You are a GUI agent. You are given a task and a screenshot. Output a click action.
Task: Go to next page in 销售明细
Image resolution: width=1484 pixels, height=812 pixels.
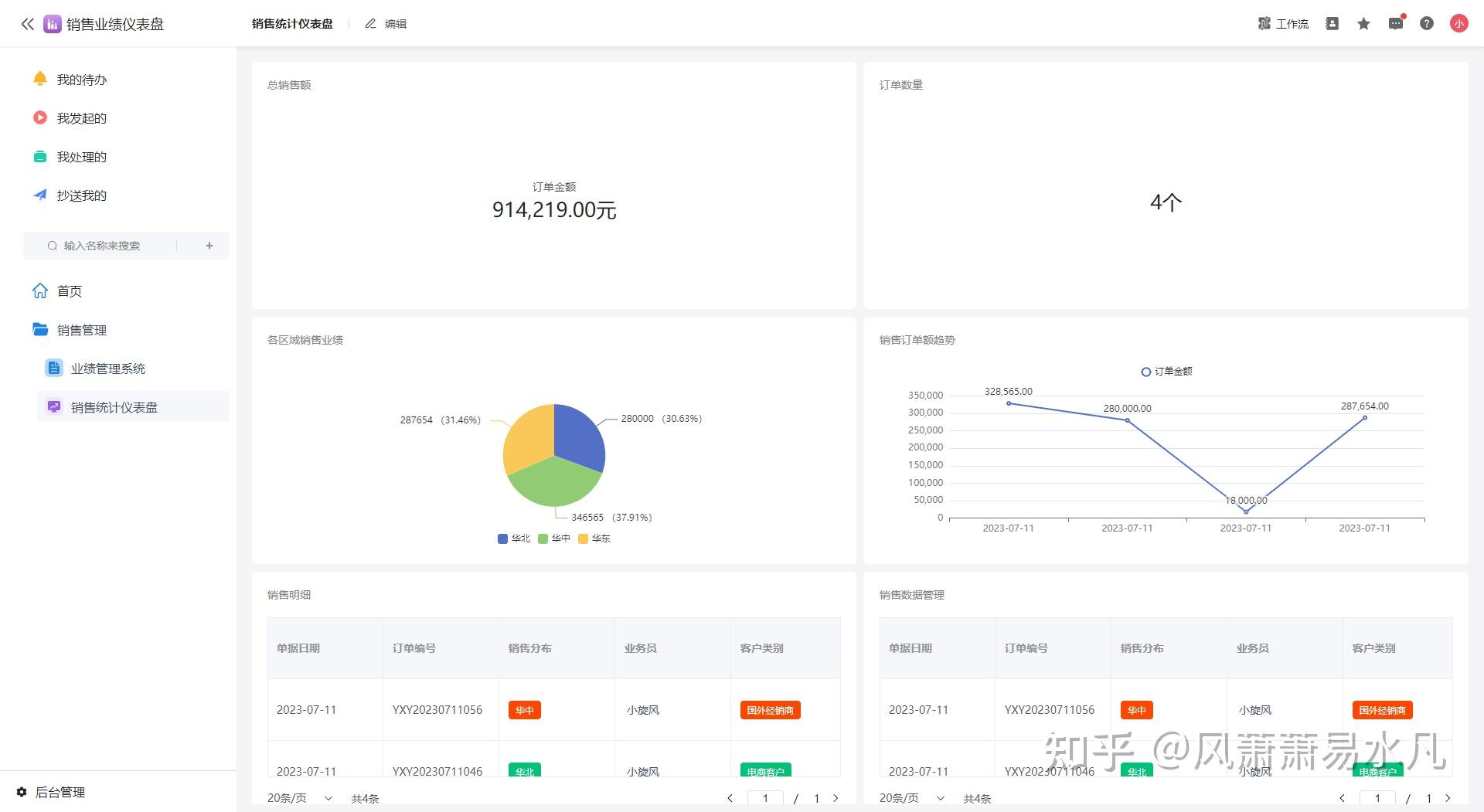[836, 798]
